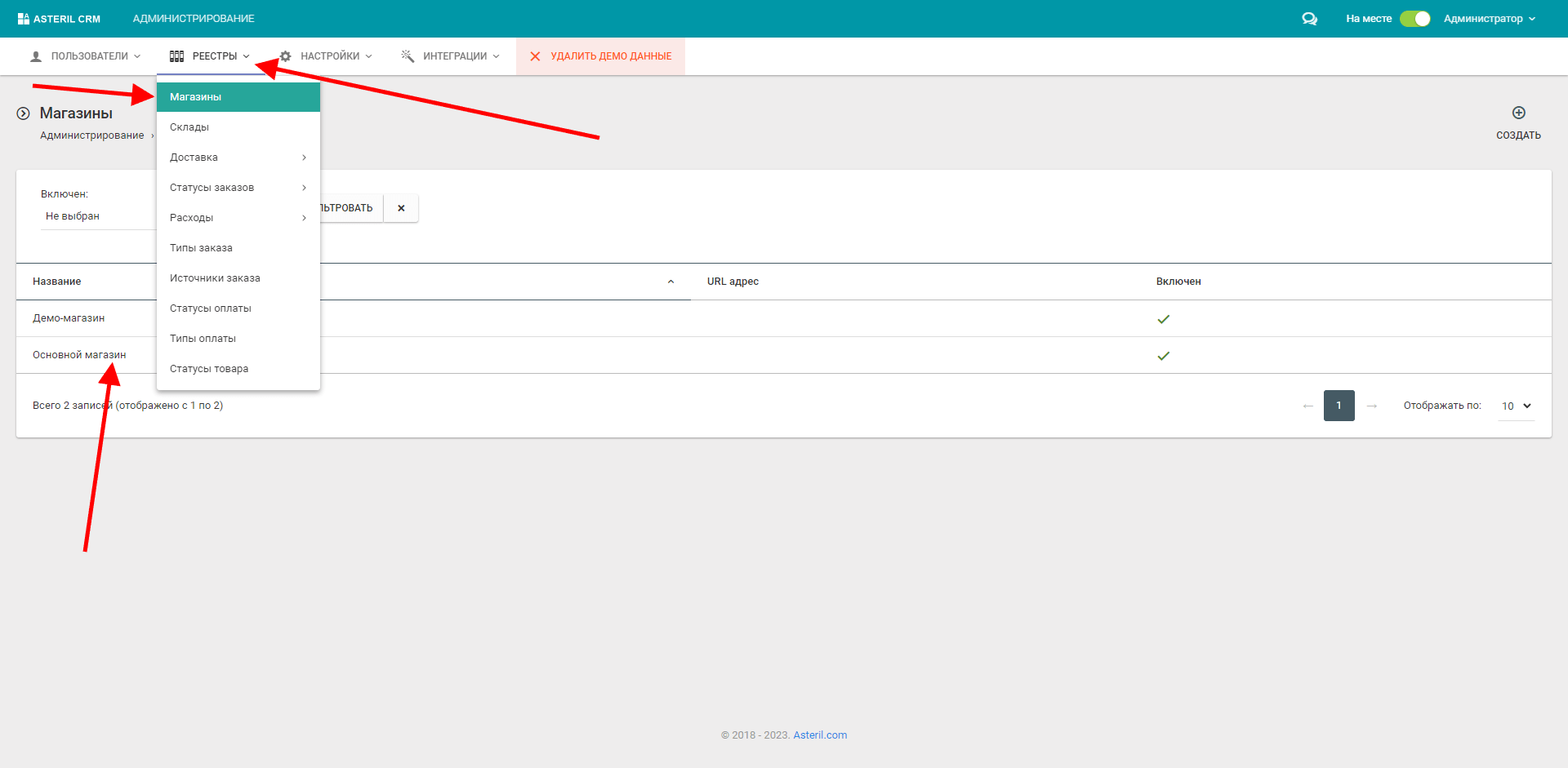
Task: Click the checkmark for Демо-магазин
Action: pos(1164,318)
